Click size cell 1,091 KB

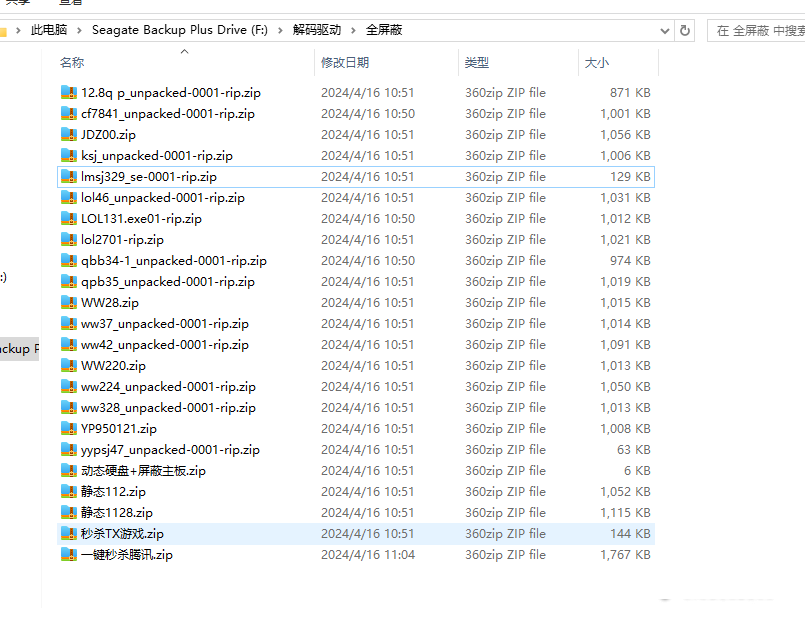click(625, 345)
